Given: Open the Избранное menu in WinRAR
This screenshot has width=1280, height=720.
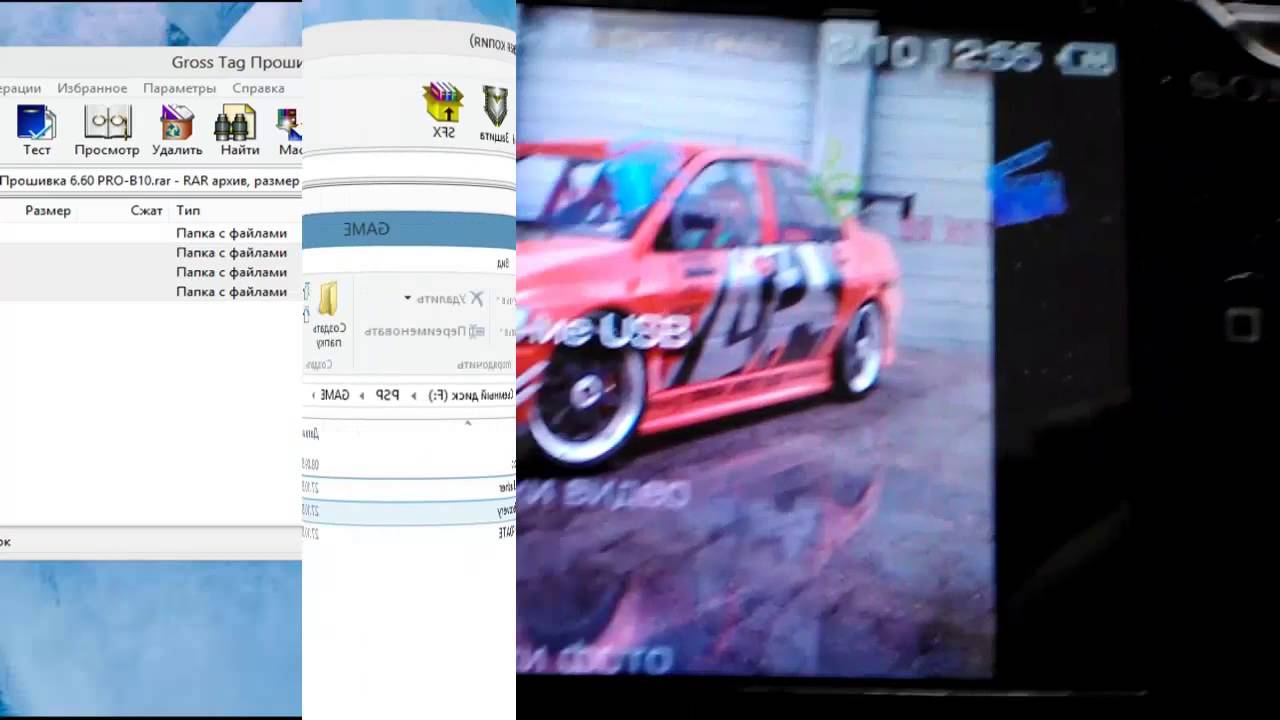Looking at the screenshot, I should pyautogui.click(x=92, y=88).
